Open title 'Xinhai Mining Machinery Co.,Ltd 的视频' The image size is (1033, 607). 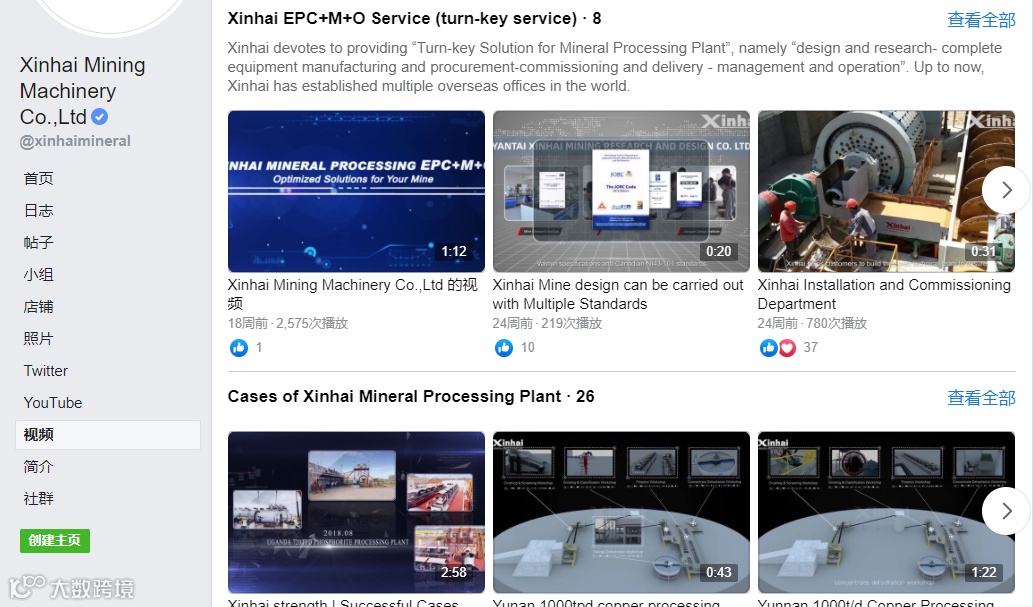(x=352, y=294)
